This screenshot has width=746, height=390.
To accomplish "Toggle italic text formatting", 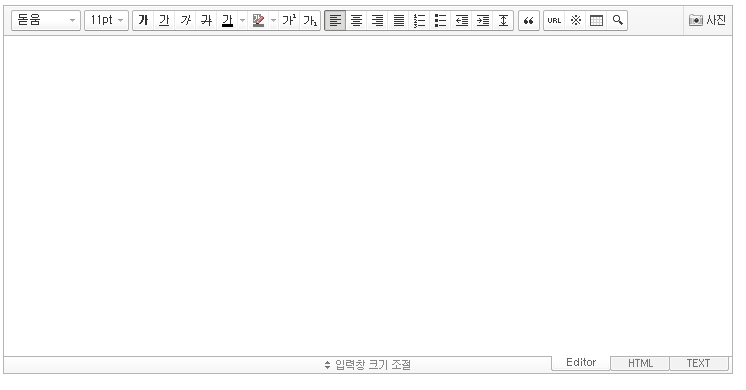I will [x=186, y=20].
